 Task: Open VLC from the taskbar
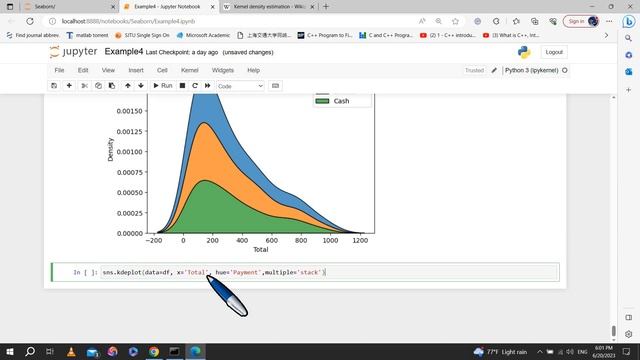pyautogui.click(x=71, y=351)
